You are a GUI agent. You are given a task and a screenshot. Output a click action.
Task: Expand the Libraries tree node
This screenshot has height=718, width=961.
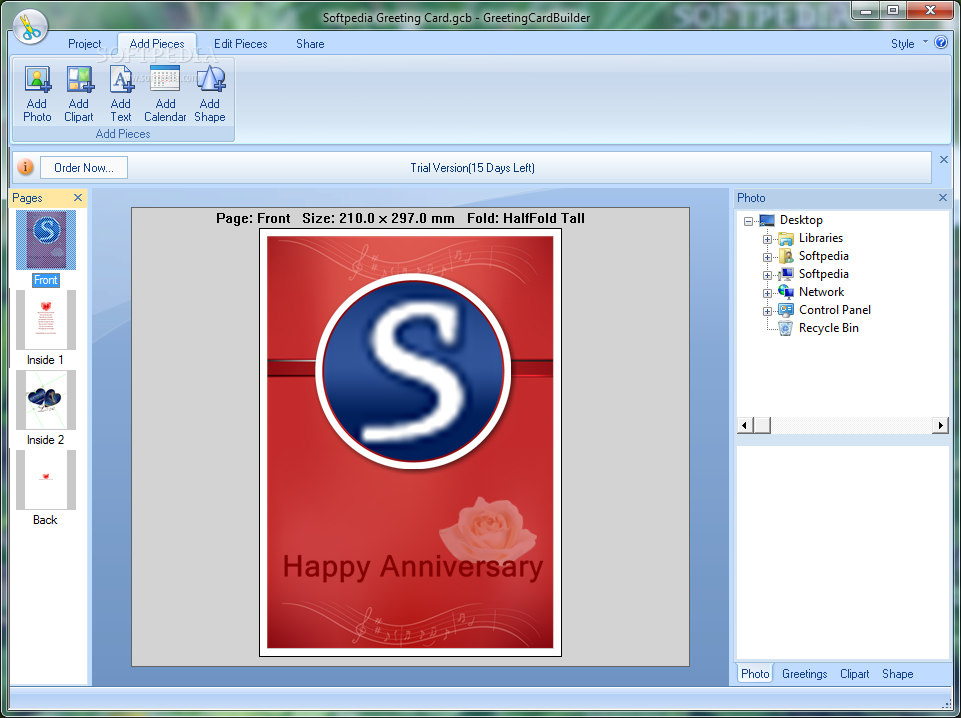[x=767, y=239]
